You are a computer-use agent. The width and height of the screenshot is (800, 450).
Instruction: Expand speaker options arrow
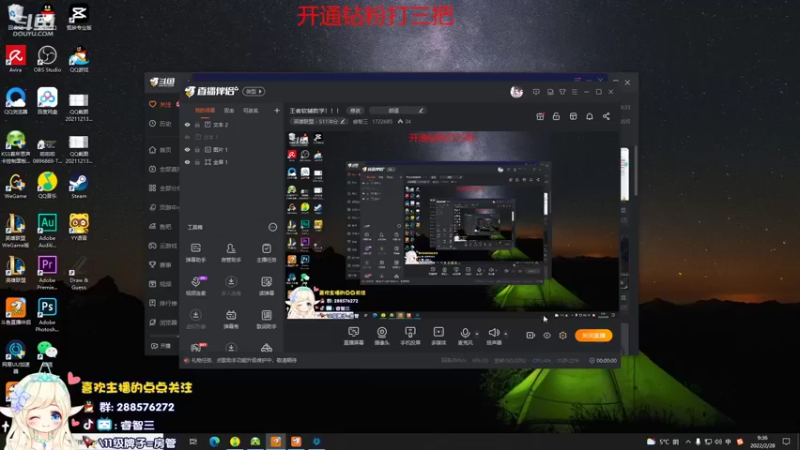[506, 334]
